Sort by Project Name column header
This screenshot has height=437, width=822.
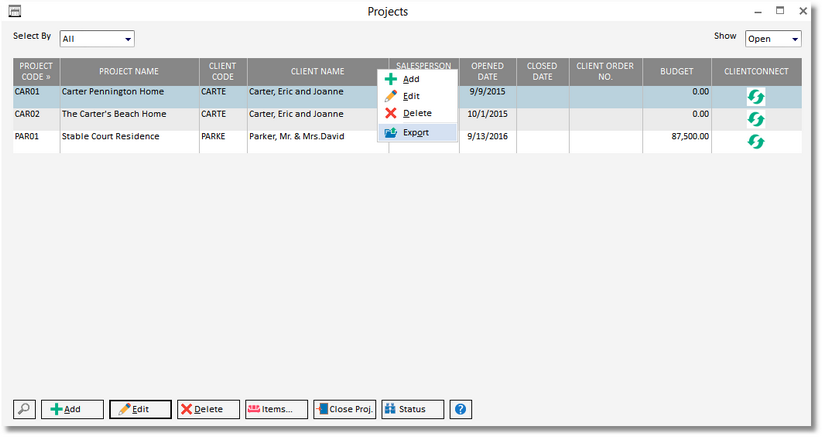(x=129, y=72)
